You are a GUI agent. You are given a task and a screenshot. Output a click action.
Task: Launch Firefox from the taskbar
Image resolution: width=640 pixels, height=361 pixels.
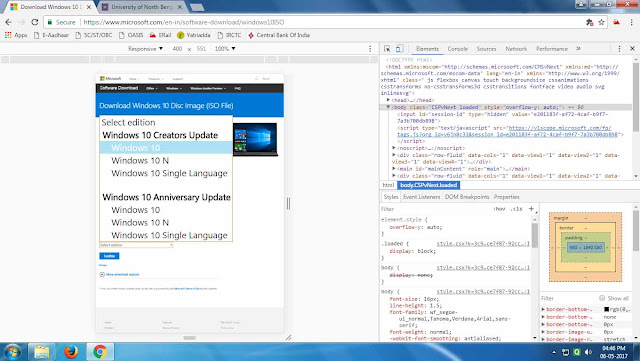point(71,352)
